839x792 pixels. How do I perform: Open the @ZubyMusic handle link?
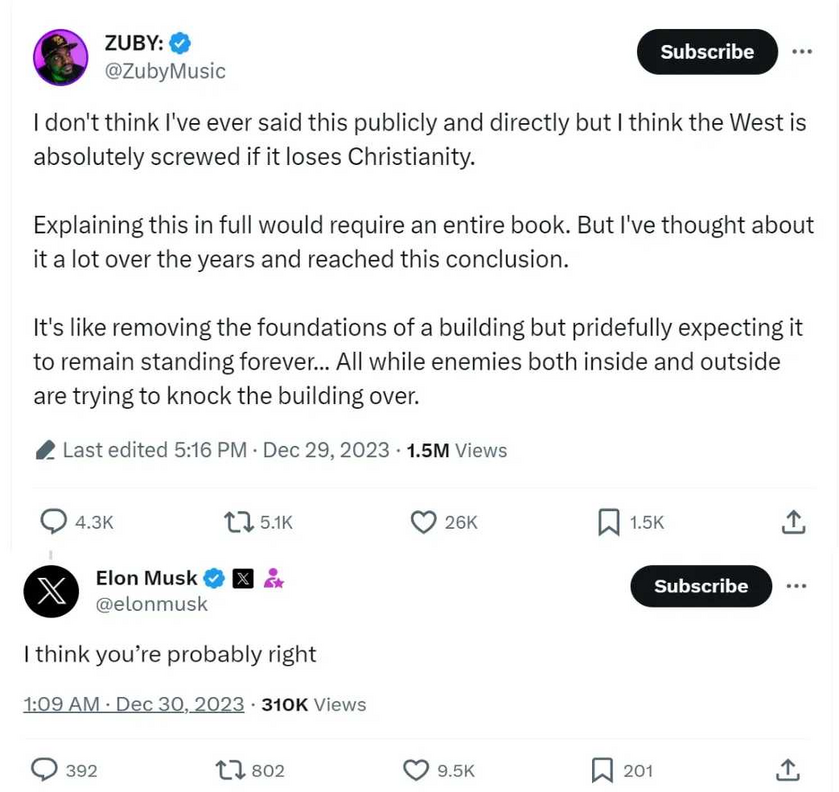[165, 71]
